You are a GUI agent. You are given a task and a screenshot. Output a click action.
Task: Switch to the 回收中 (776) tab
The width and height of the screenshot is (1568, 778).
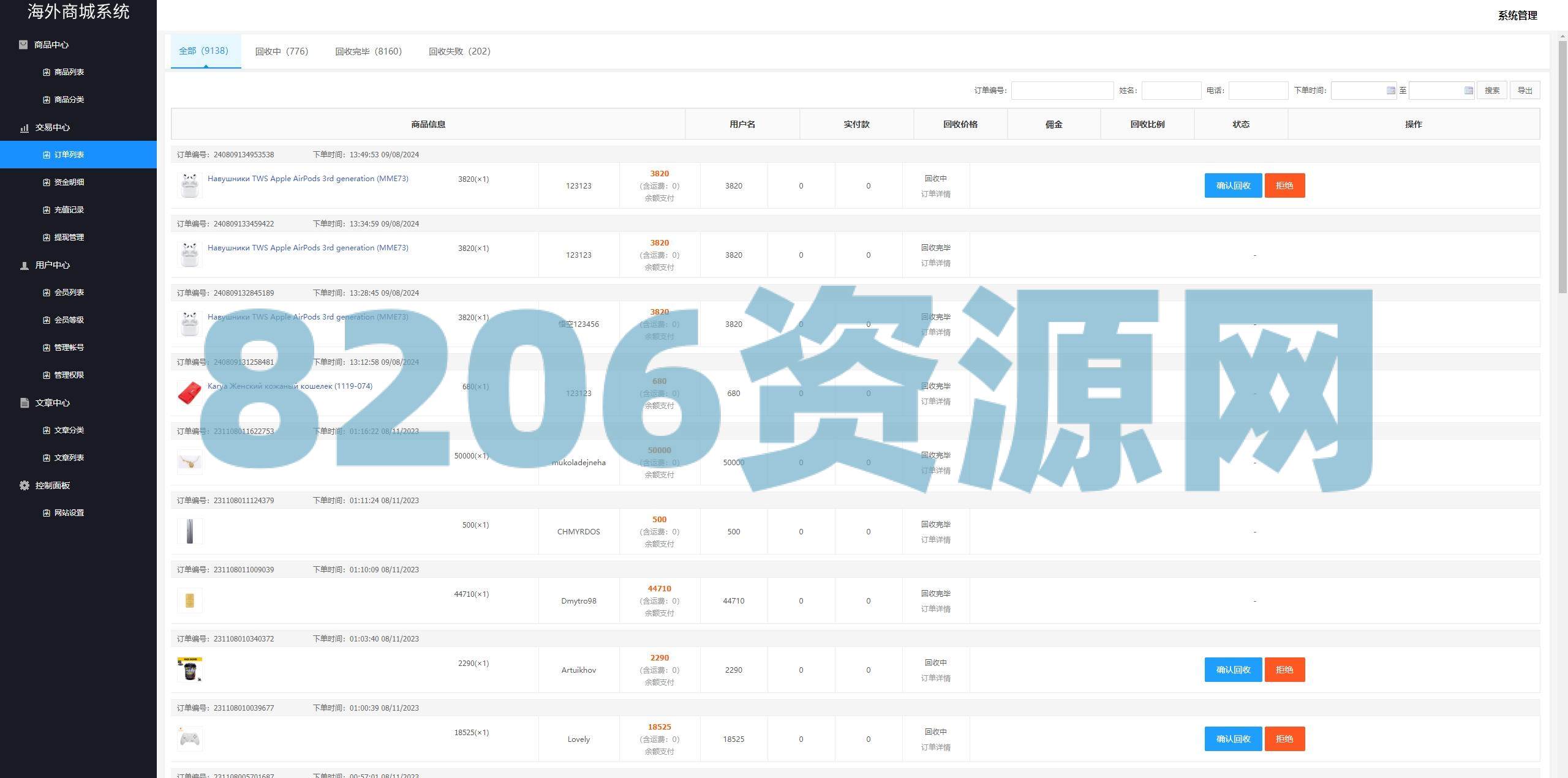pyautogui.click(x=282, y=51)
